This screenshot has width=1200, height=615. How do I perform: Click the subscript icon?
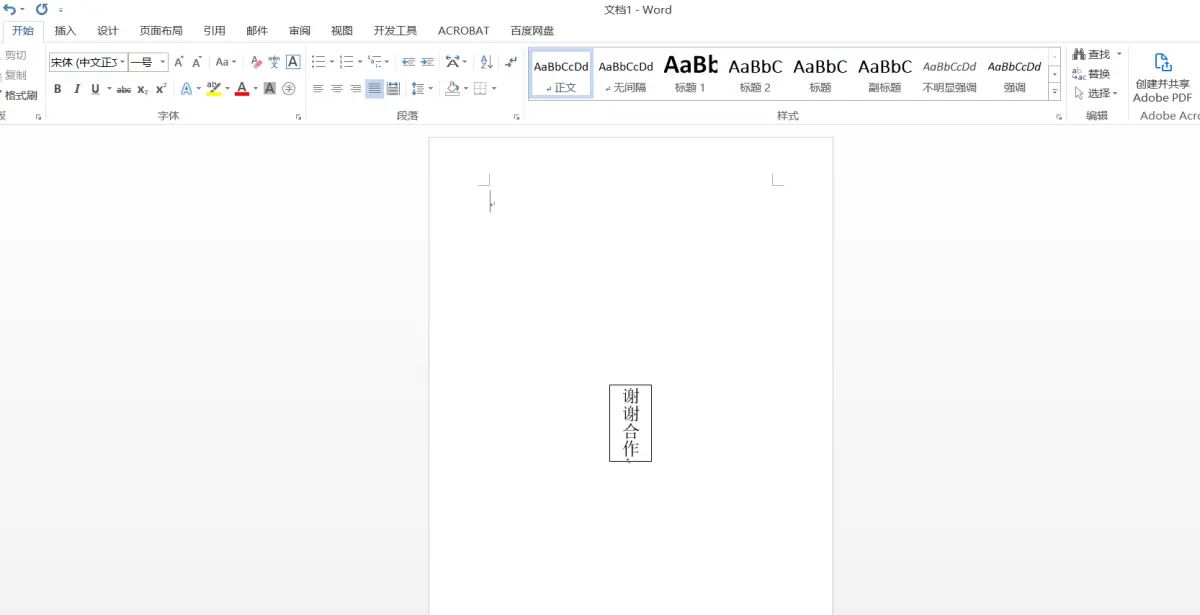coord(141,88)
